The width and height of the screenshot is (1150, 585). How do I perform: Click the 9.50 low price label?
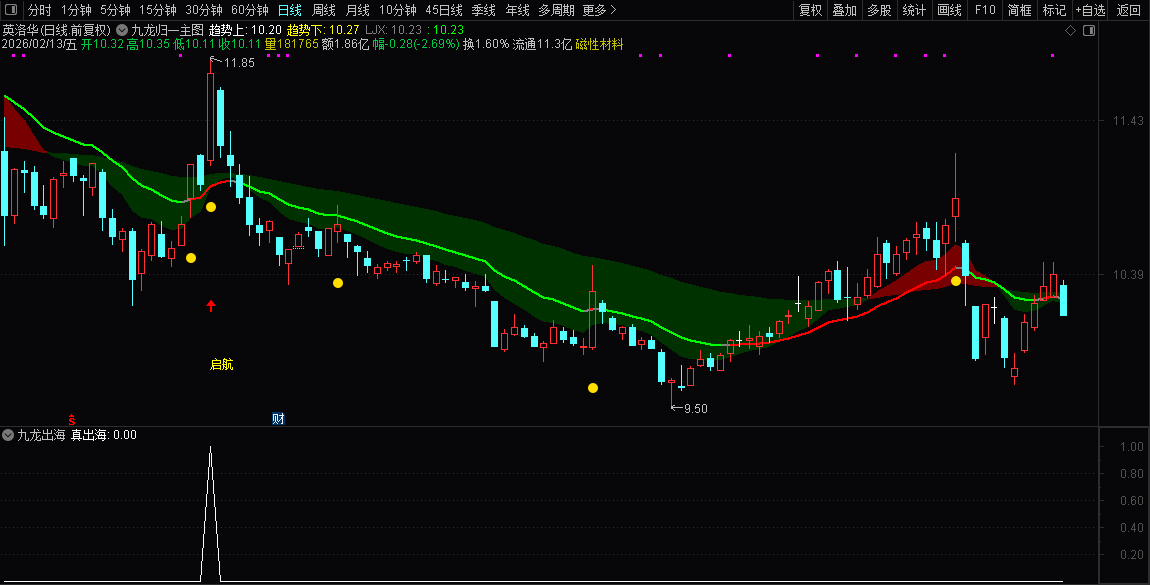coord(696,408)
